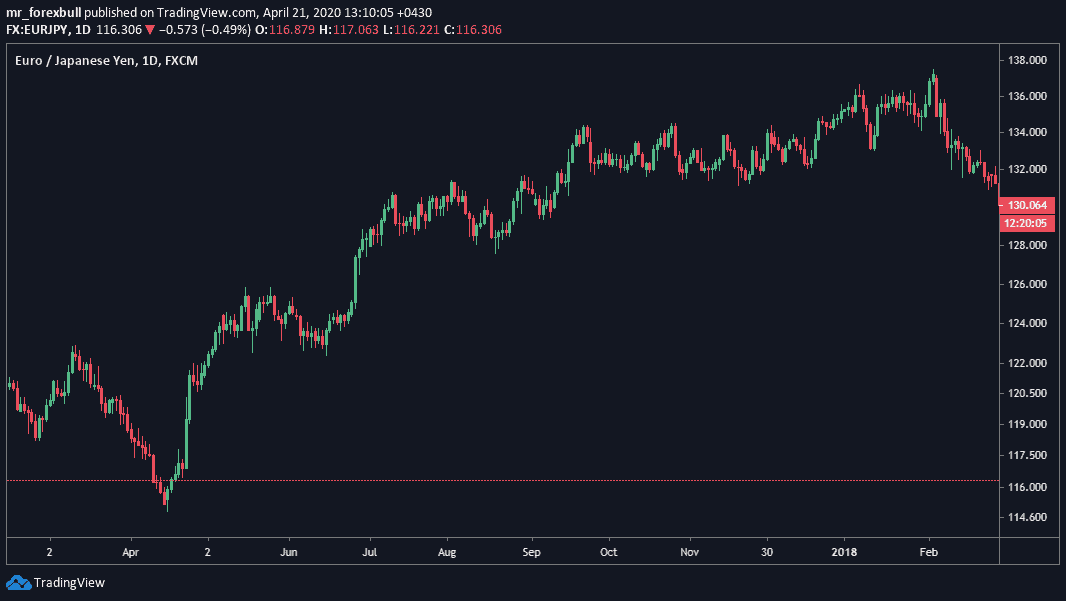The width and height of the screenshot is (1066, 601).
Task: Open the mr_forexbull author name
Action: pos(44,13)
